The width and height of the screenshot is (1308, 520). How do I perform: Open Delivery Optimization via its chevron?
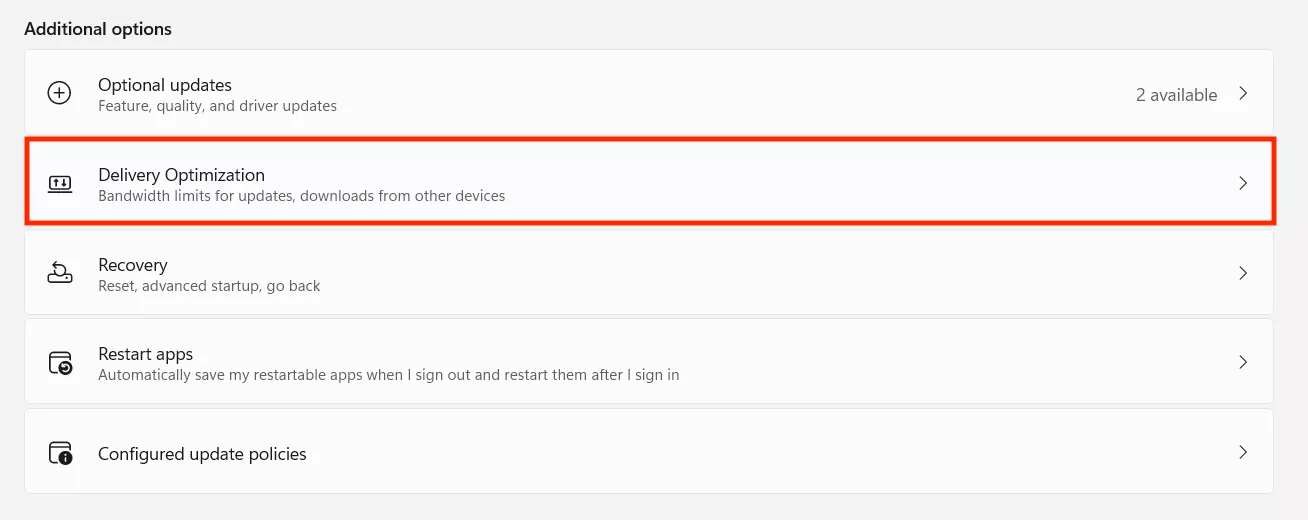(x=1243, y=183)
